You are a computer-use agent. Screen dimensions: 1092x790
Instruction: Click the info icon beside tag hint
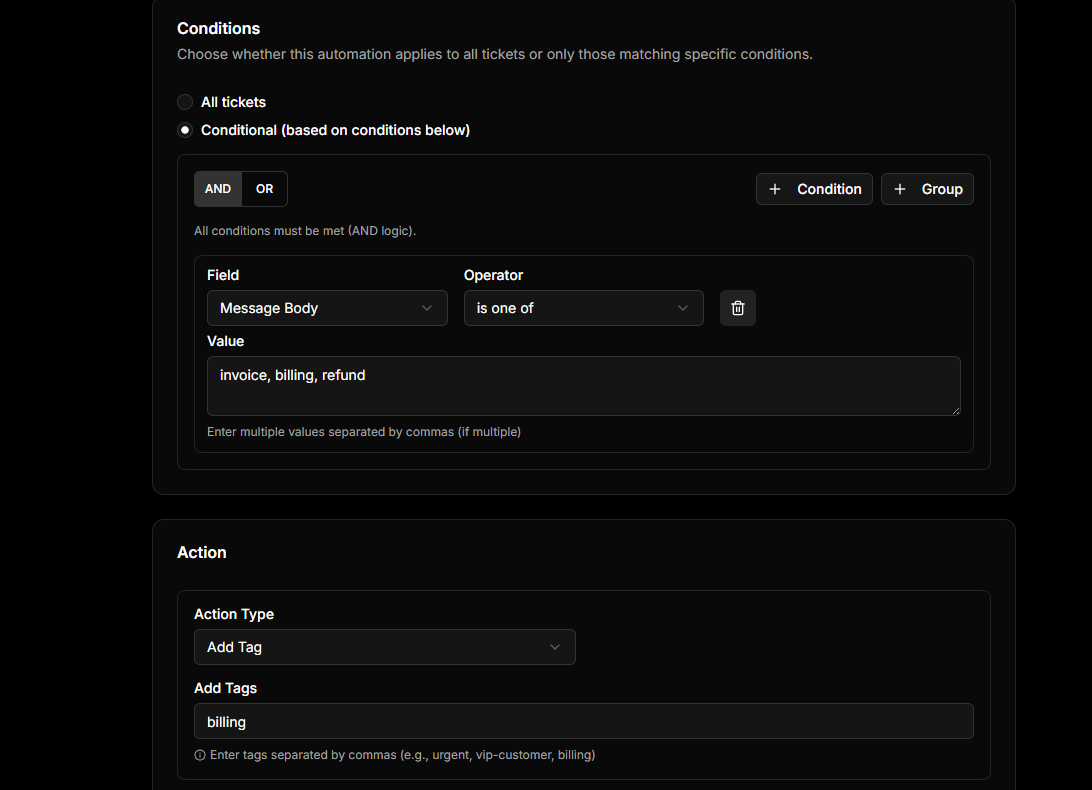pyautogui.click(x=200, y=755)
